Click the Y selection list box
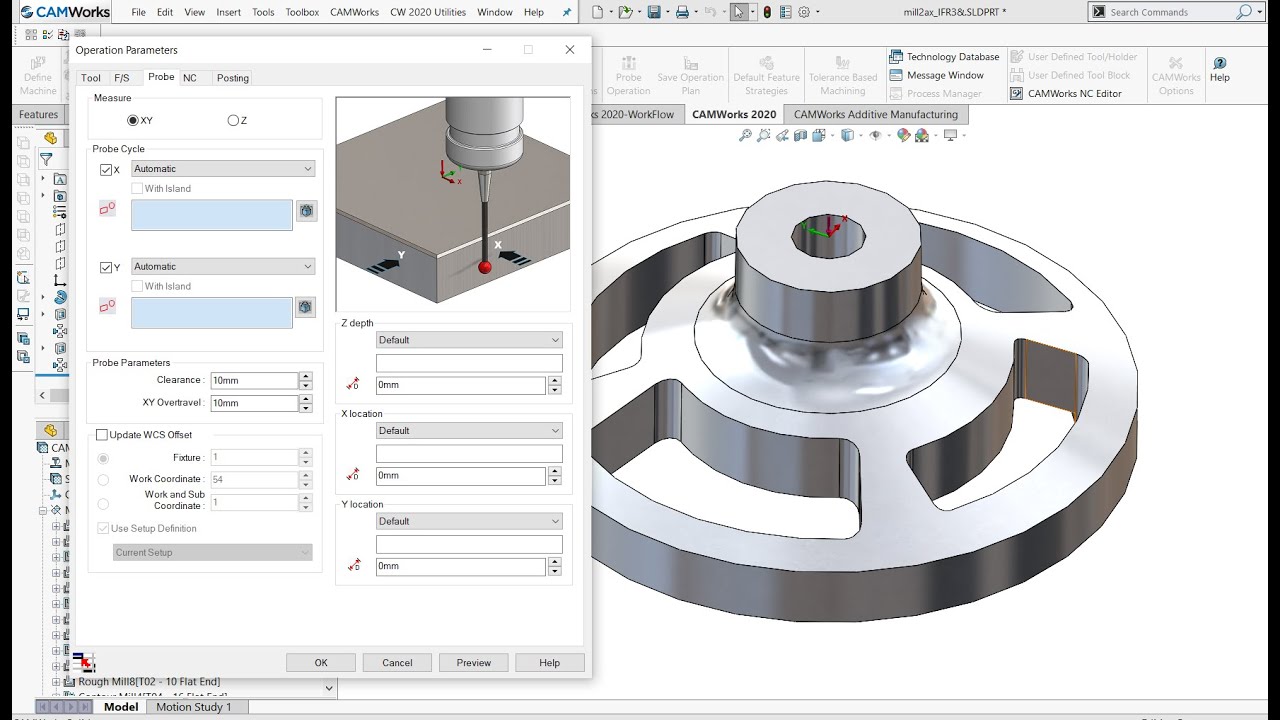Screen dimensions: 1280x720 pyautogui.click(x=212, y=313)
